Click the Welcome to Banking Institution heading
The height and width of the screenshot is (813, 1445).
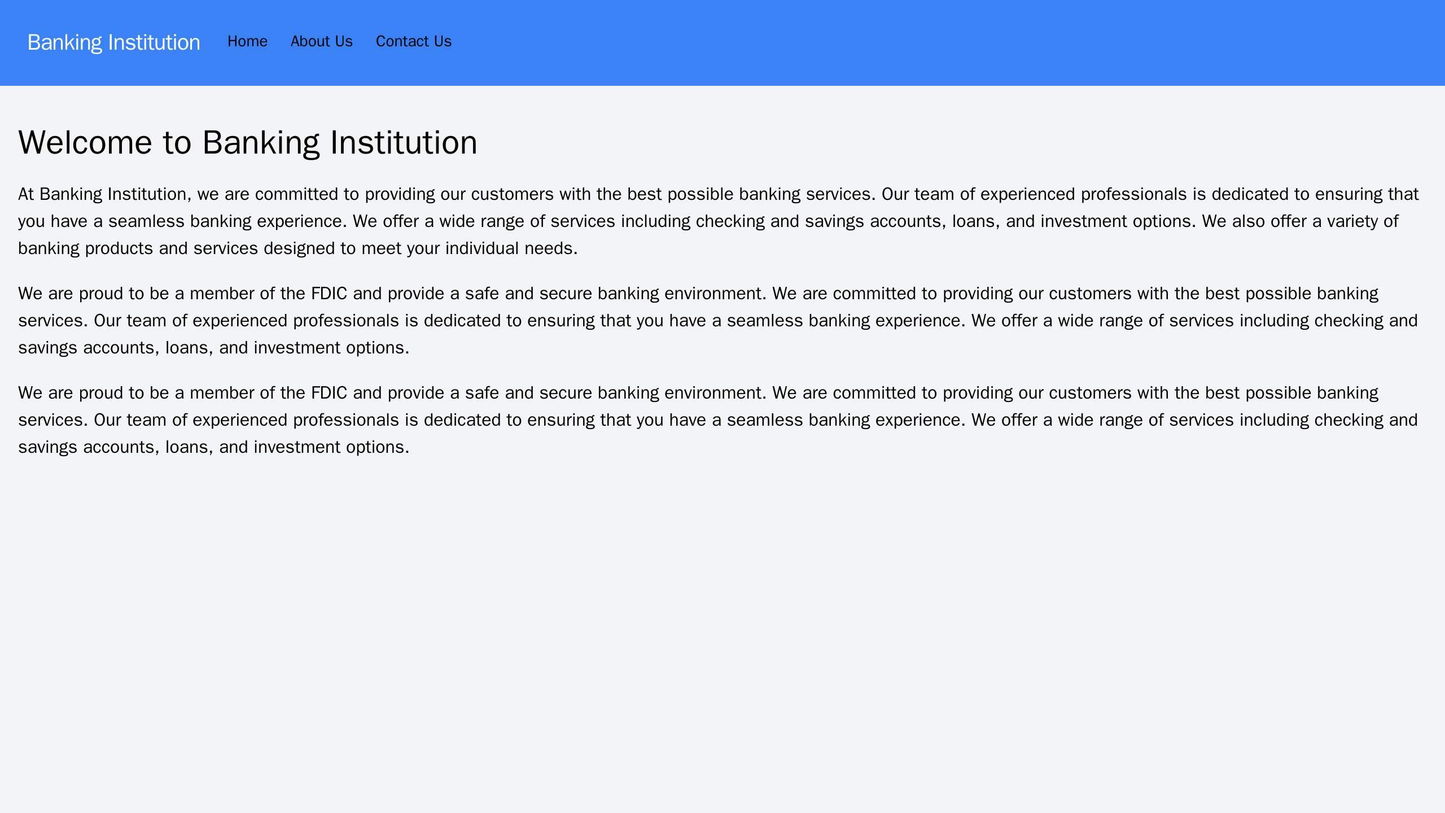click(248, 142)
